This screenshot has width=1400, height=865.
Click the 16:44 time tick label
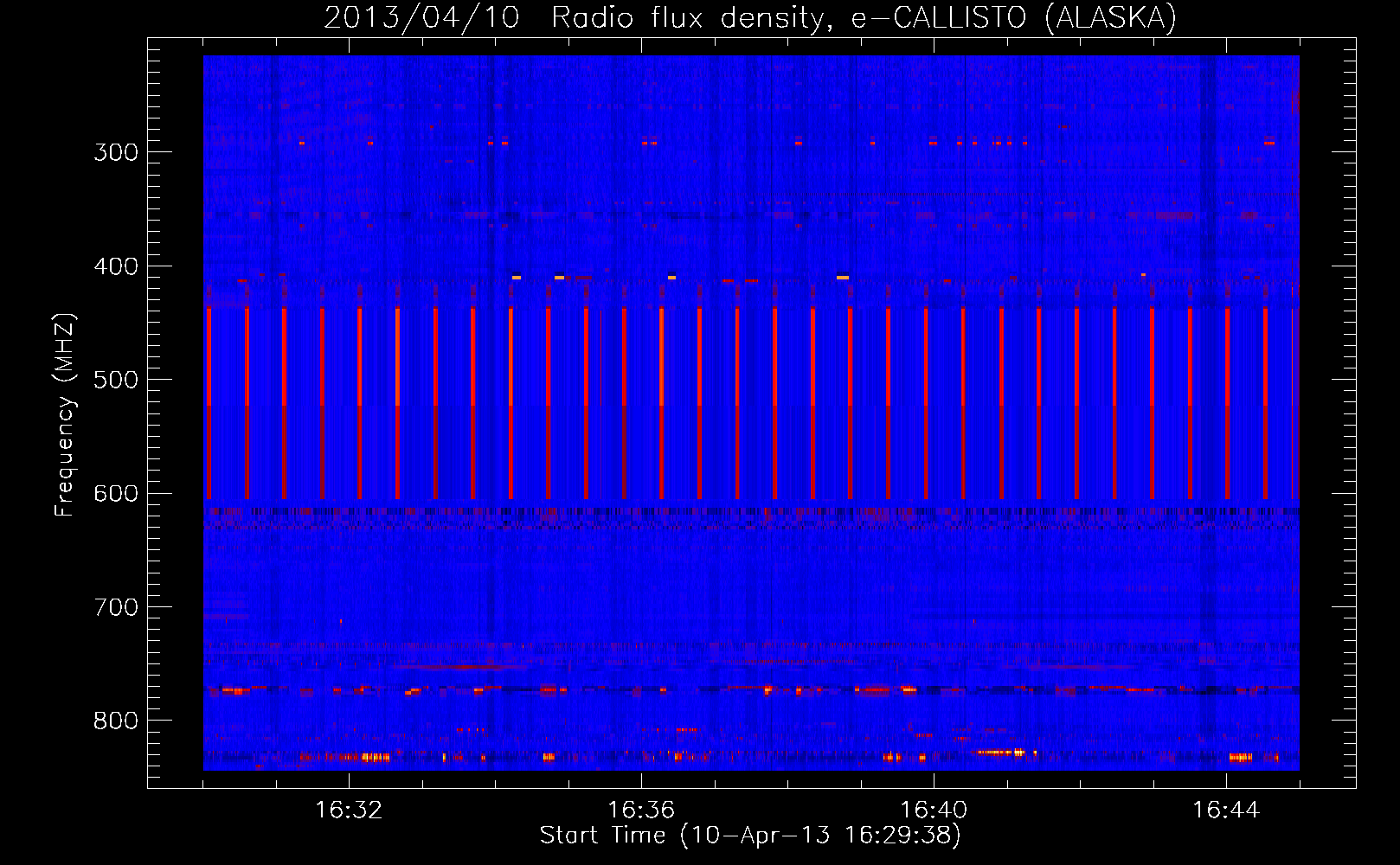1226,811
